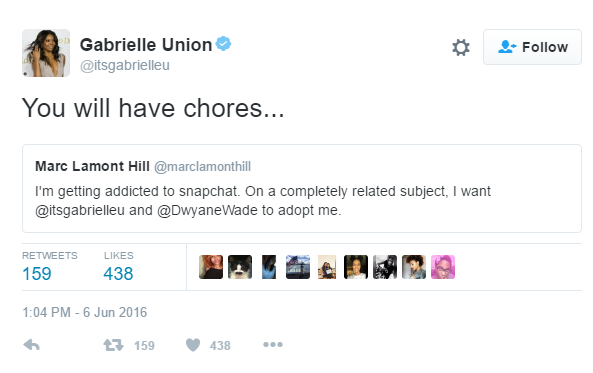Click the black-and-white cat avatar
The image size is (593, 373).
[x=240, y=267]
